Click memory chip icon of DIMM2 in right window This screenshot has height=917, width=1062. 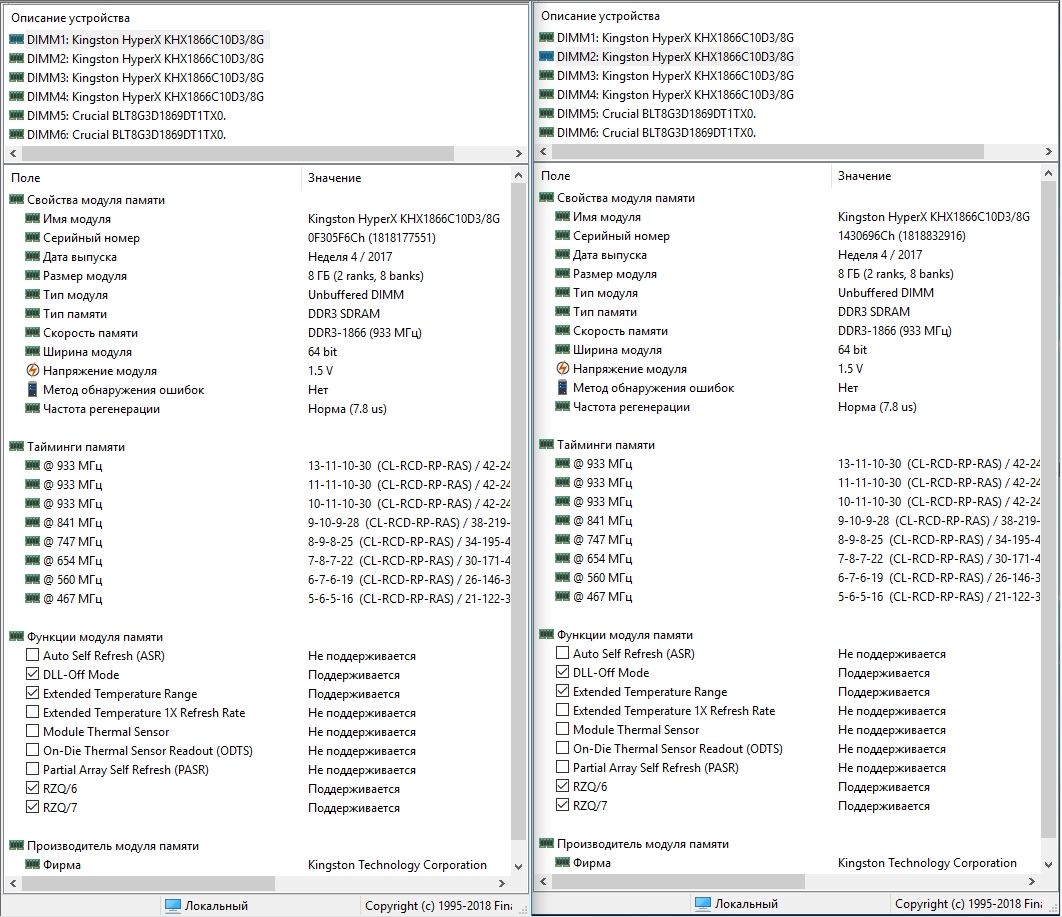[547, 56]
